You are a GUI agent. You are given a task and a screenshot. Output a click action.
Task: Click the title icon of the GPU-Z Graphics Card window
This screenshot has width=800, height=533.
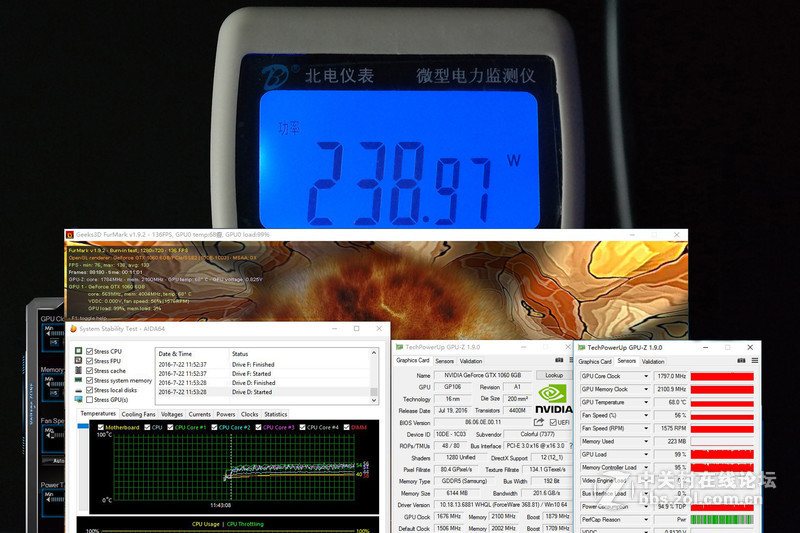[x=400, y=347]
